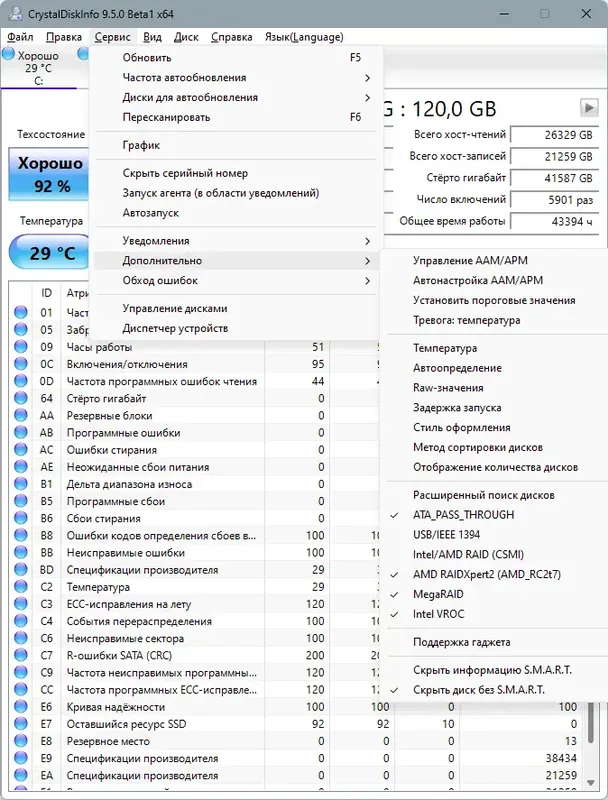Click status orb for attribute 09 Часы работы
Image resolution: width=608 pixels, height=800 pixels.
[x=21, y=347]
